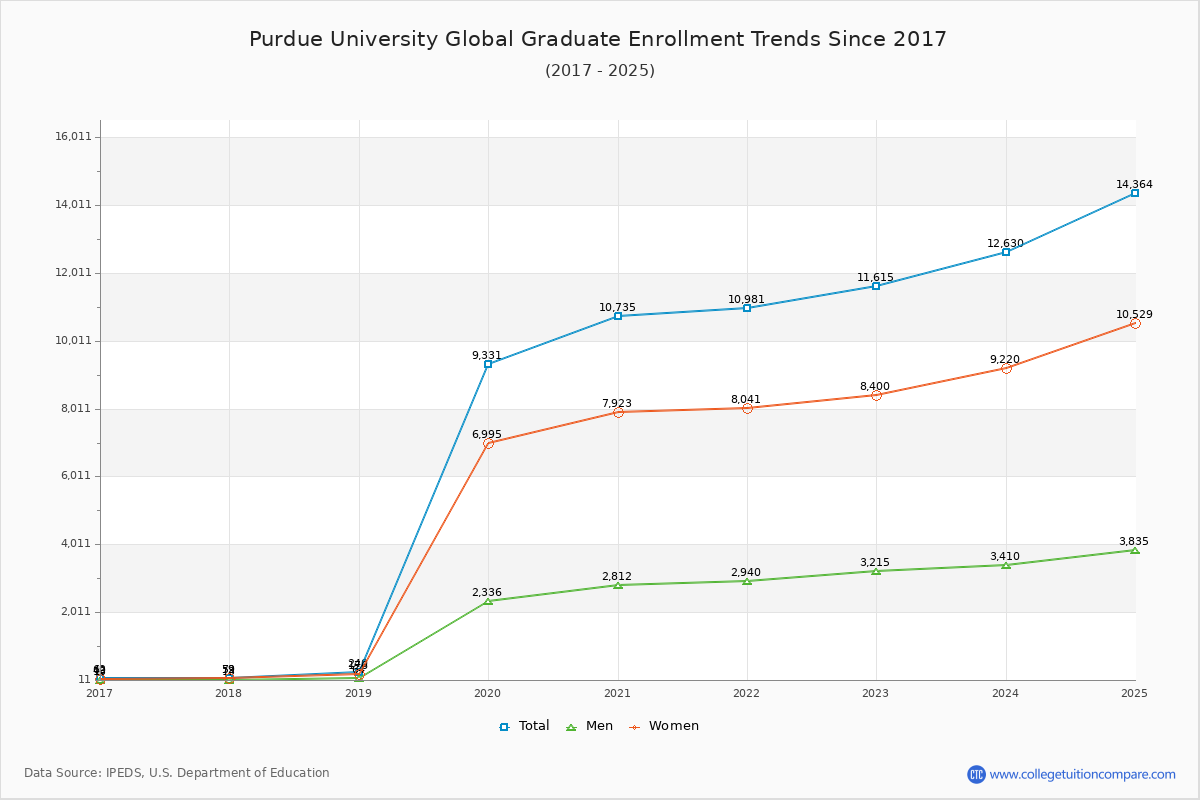
Task: Click the 2018 x-axis label
Action: coord(229,693)
